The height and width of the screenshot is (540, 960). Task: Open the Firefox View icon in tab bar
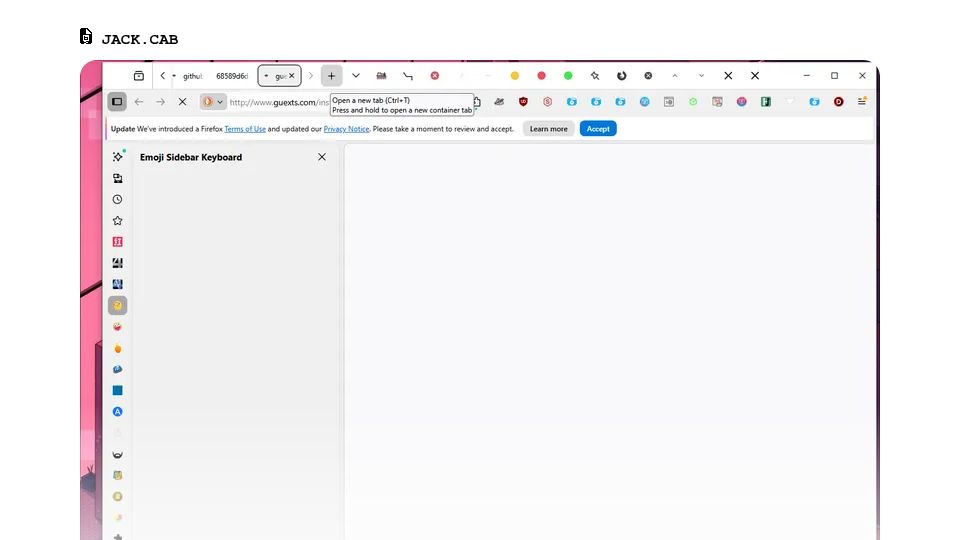coord(139,76)
